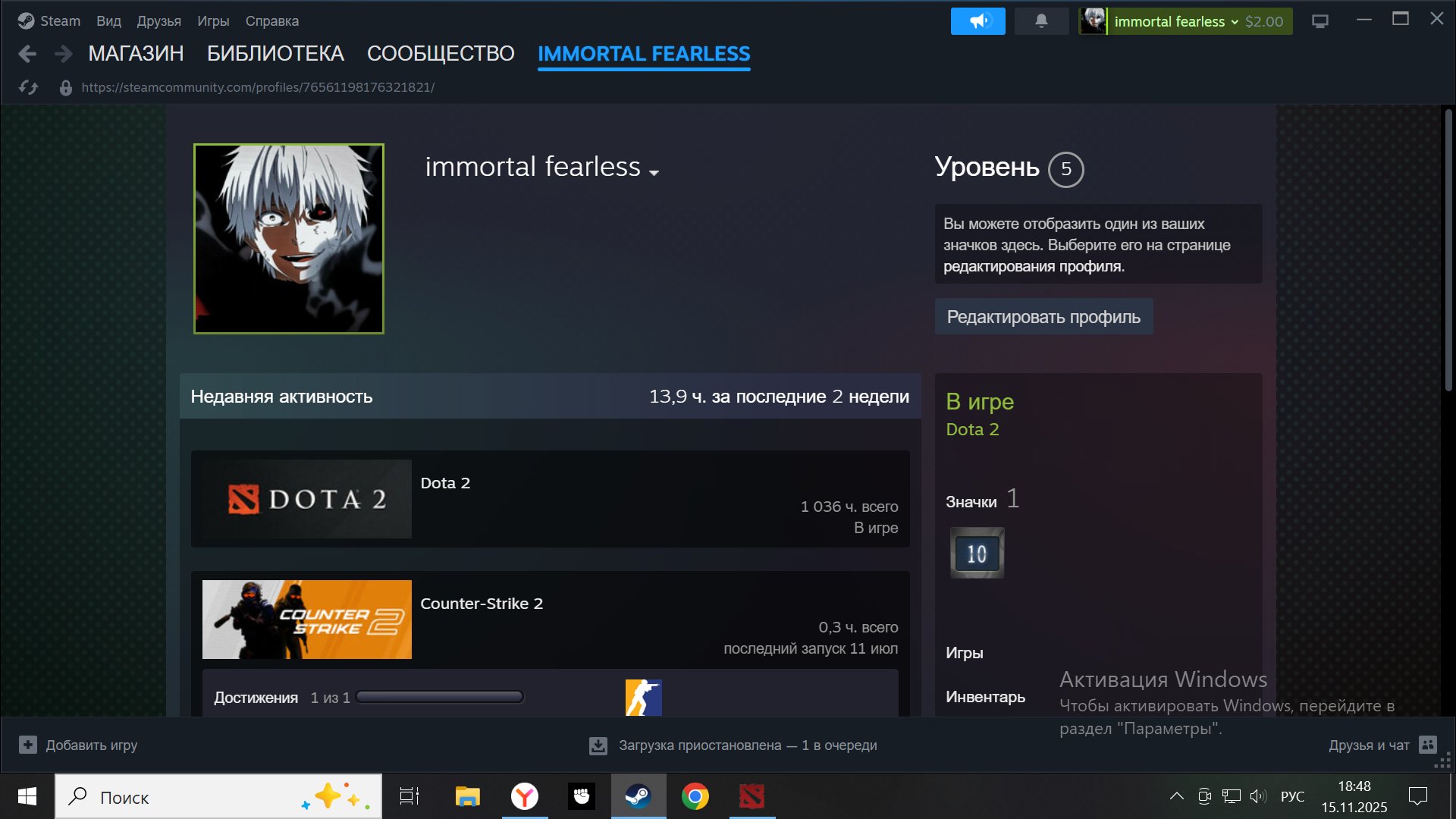Screen dimensions: 1456x819
Task: Open the Инвентарь link
Action: click(x=985, y=697)
